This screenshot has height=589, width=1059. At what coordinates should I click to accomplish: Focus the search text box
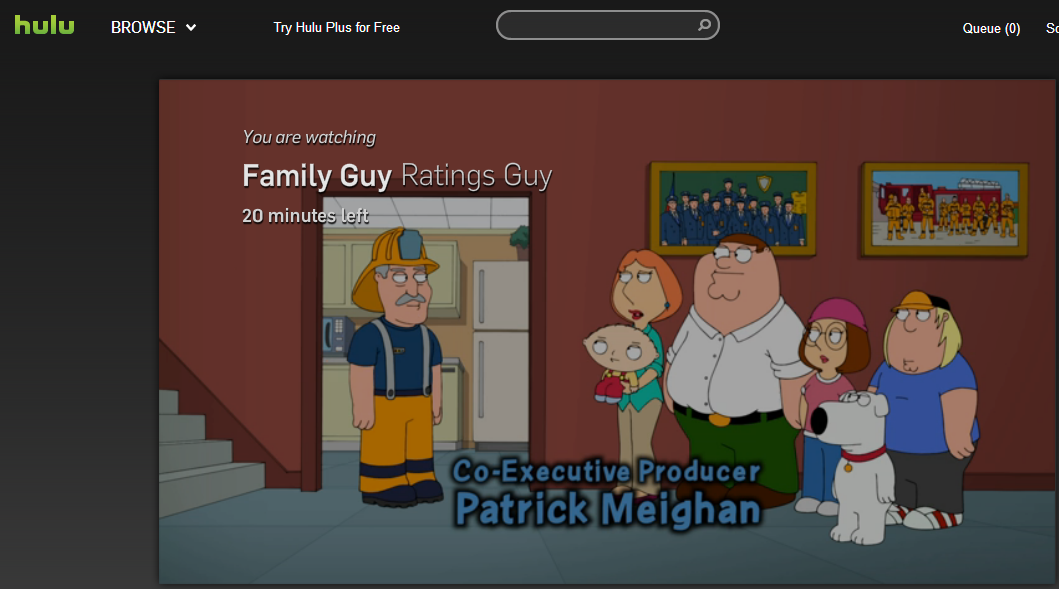click(x=598, y=25)
